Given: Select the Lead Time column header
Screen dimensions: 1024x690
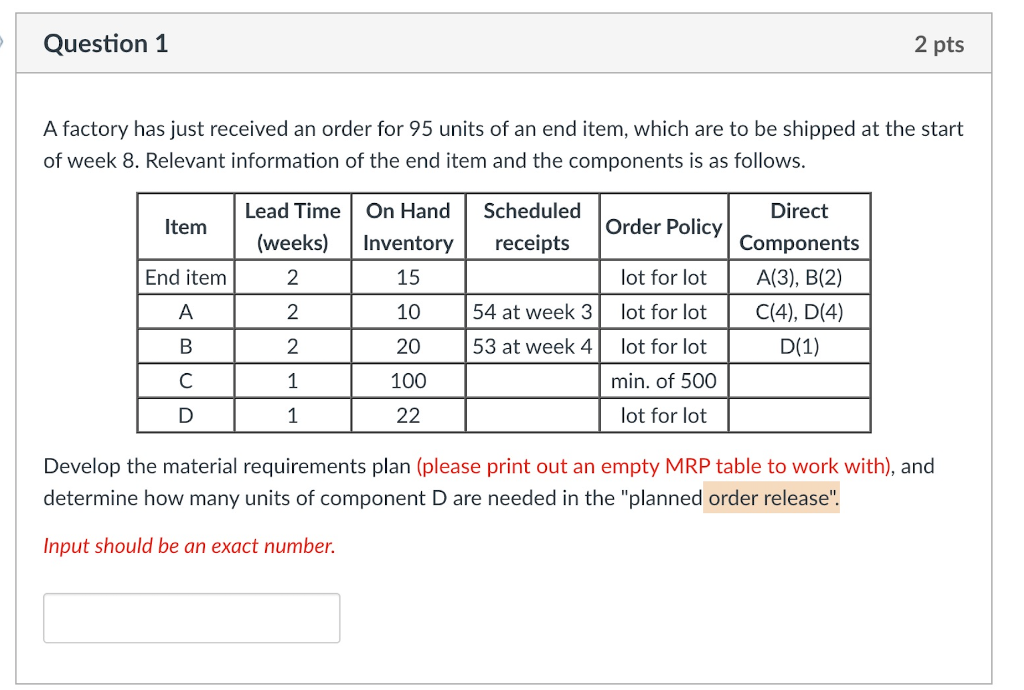Looking at the screenshot, I should coord(293,227).
